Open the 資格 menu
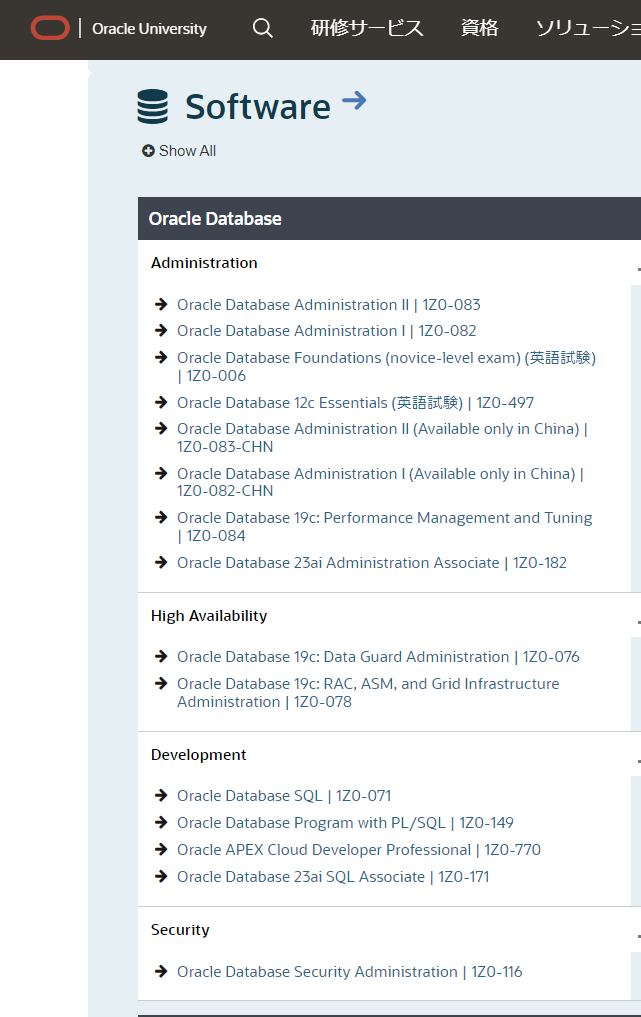This screenshot has width=641, height=1017. (479, 28)
